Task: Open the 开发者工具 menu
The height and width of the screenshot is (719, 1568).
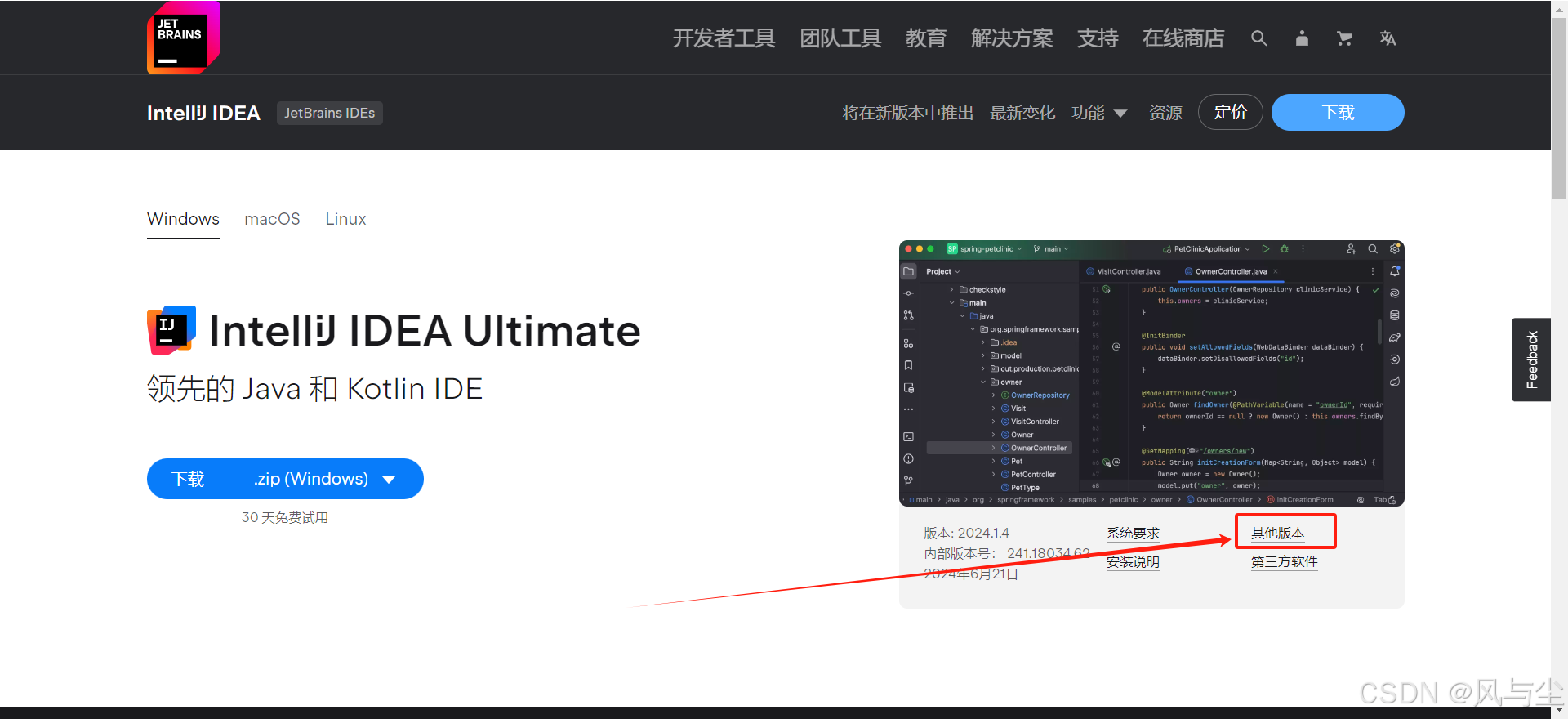Action: tap(724, 38)
